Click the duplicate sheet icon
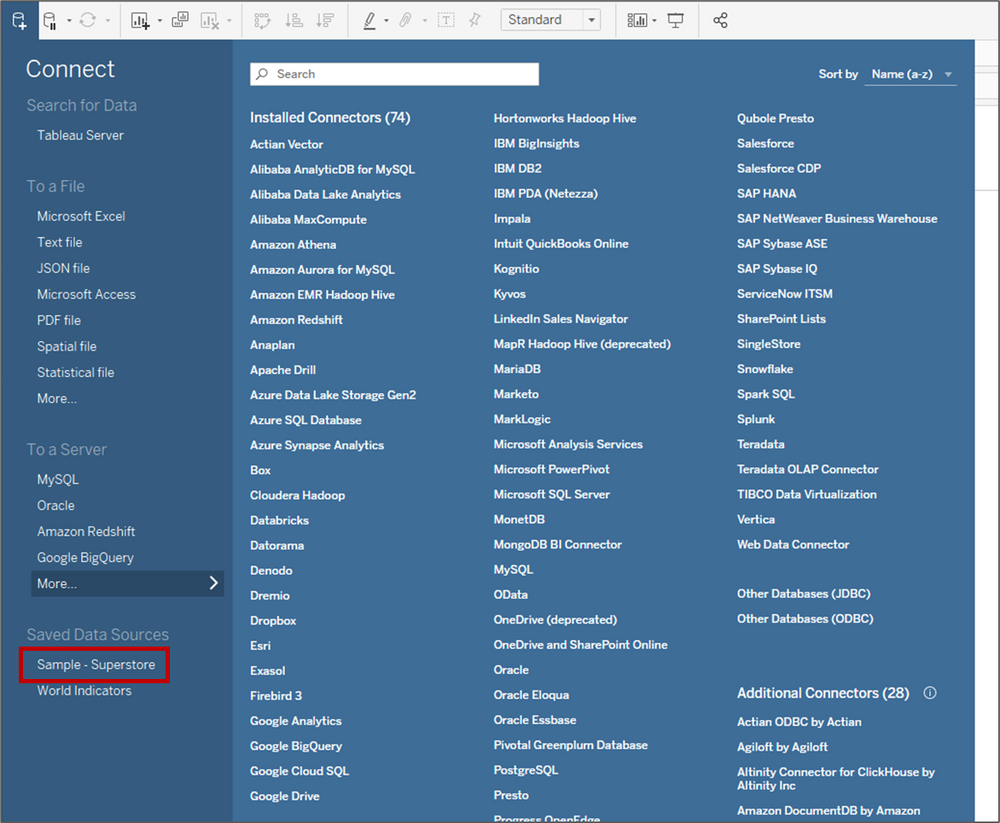The height and width of the screenshot is (823, 1000). click(180, 20)
